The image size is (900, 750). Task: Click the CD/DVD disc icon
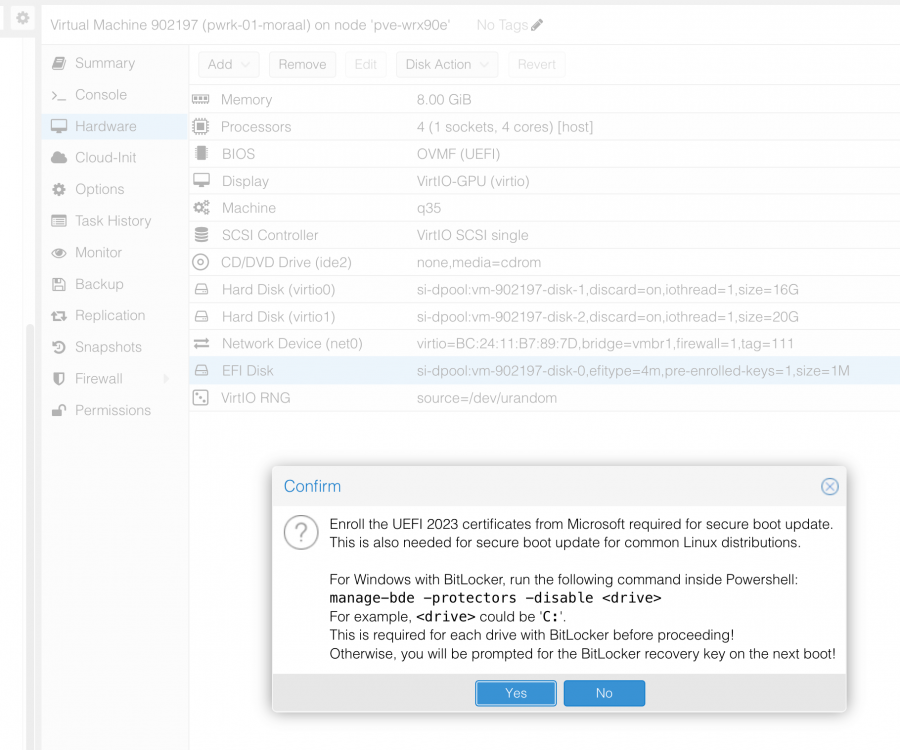(x=200, y=262)
